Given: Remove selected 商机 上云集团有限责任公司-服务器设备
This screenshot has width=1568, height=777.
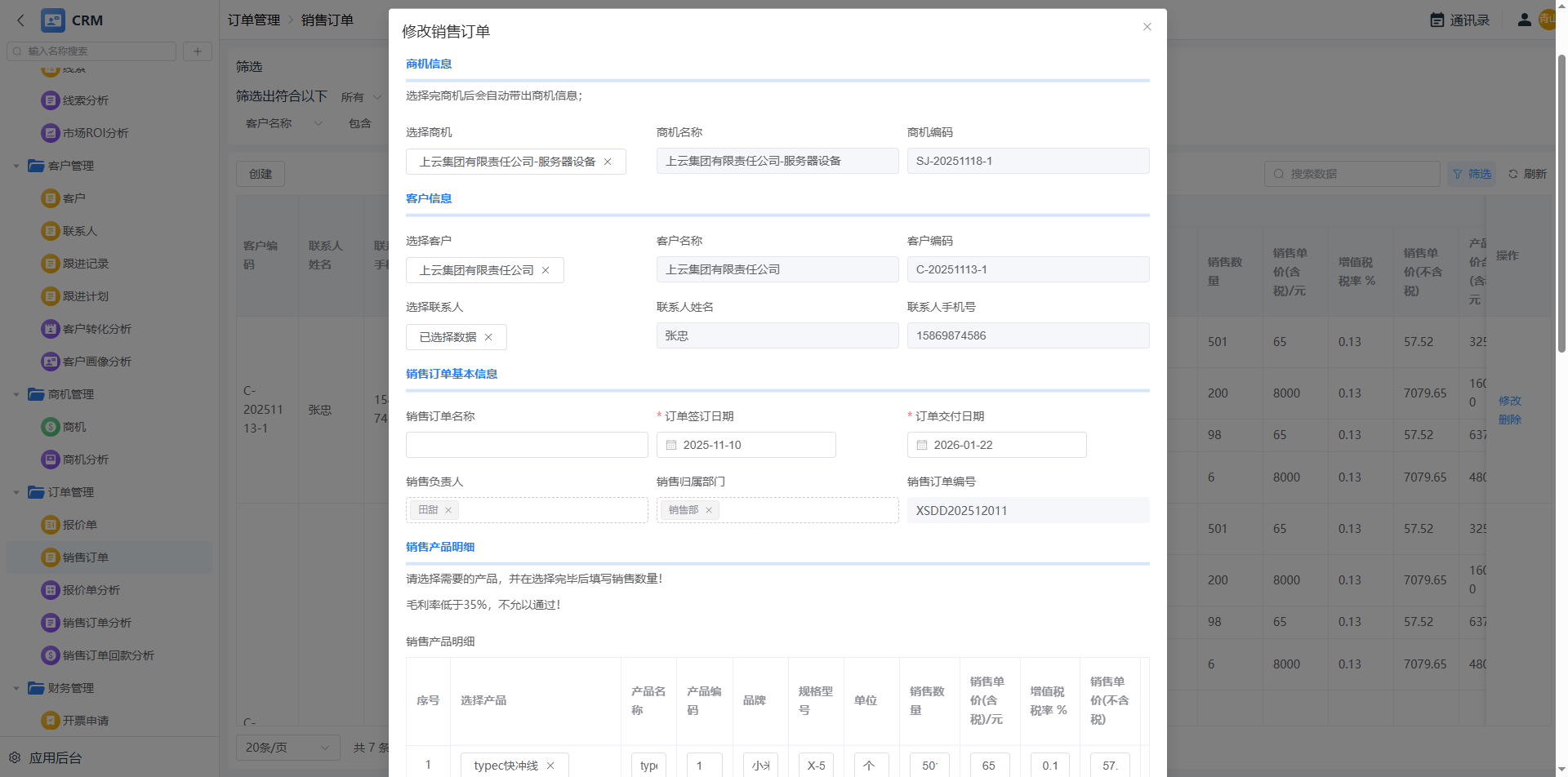Looking at the screenshot, I should [x=608, y=162].
